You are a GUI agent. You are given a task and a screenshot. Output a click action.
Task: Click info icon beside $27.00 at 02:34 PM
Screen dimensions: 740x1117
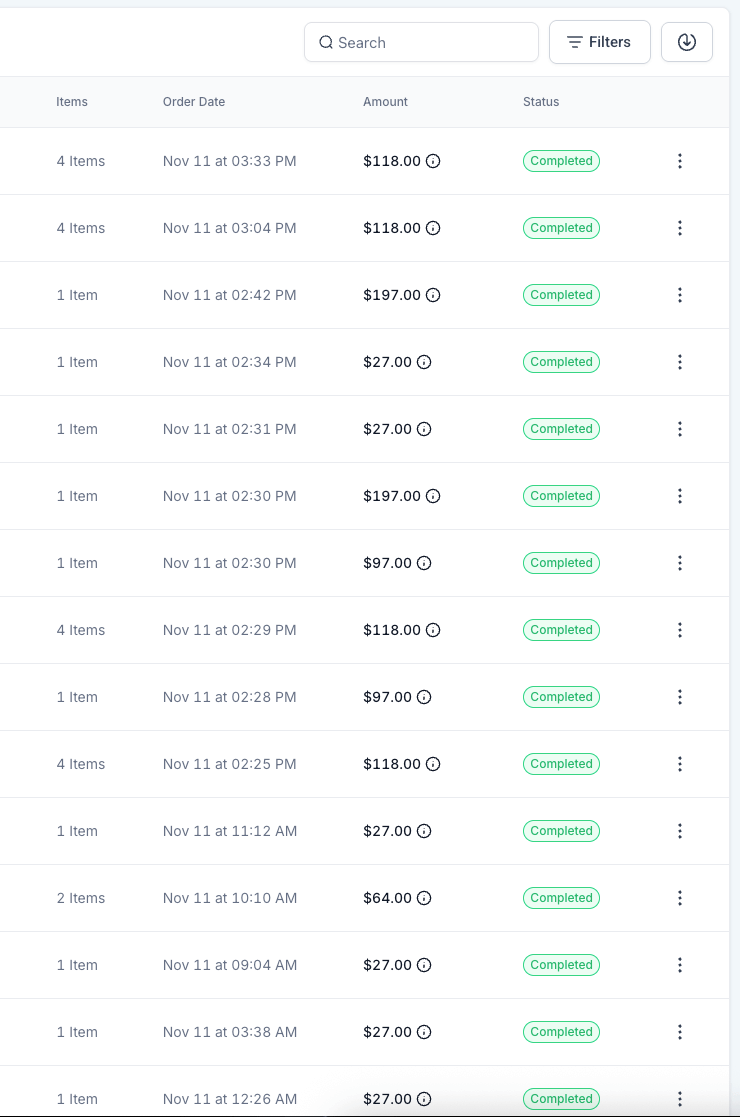424,362
